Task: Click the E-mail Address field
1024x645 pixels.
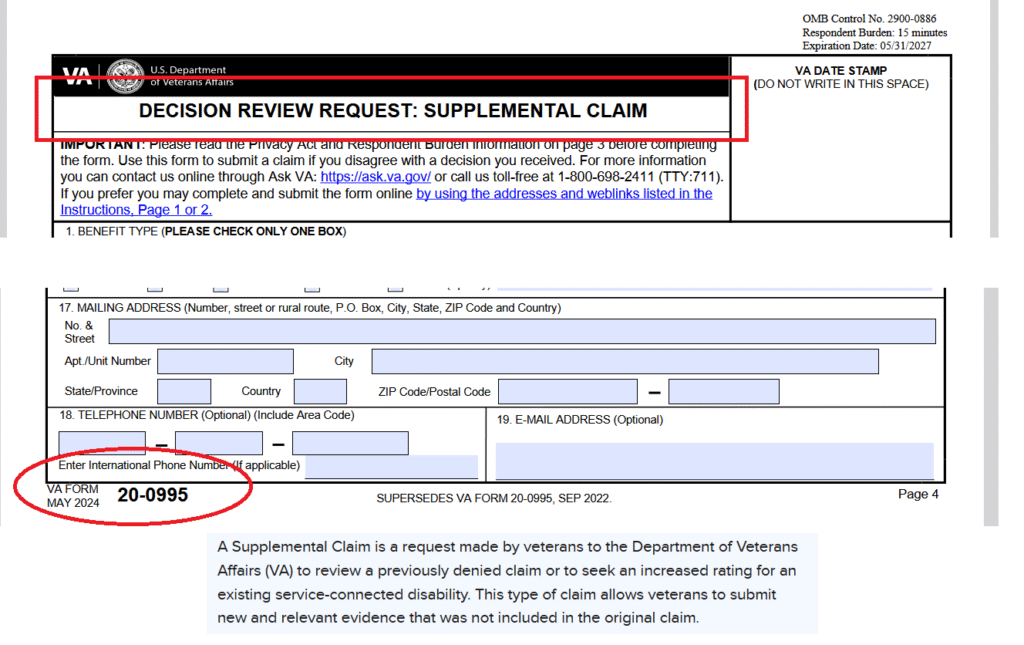Action: [x=714, y=460]
